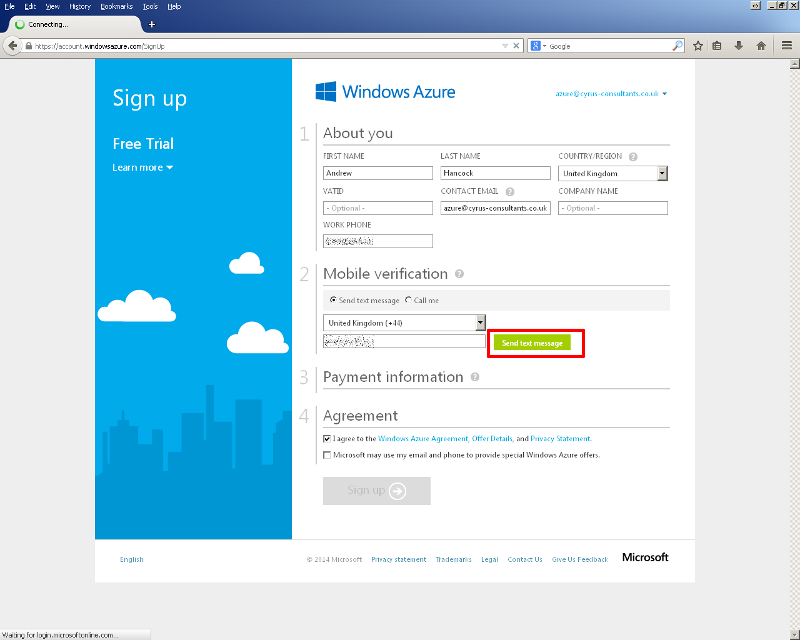The image size is (800, 640).
Task: Open the Contact Us footer link
Action: click(x=524, y=559)
